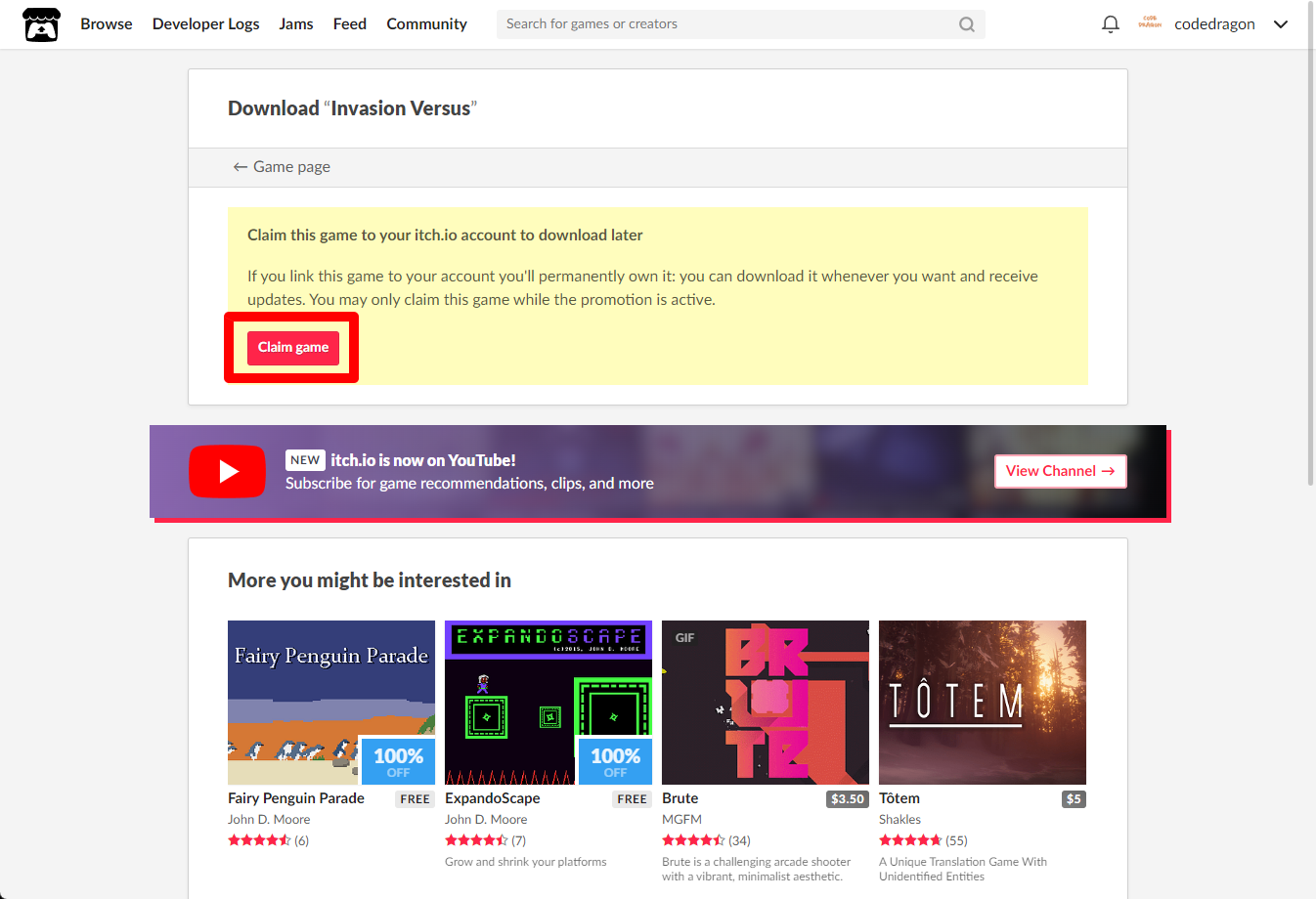Open the Brute game thumbnail
This screenshot has height=899, width=1316.
[x=766, y=703]
